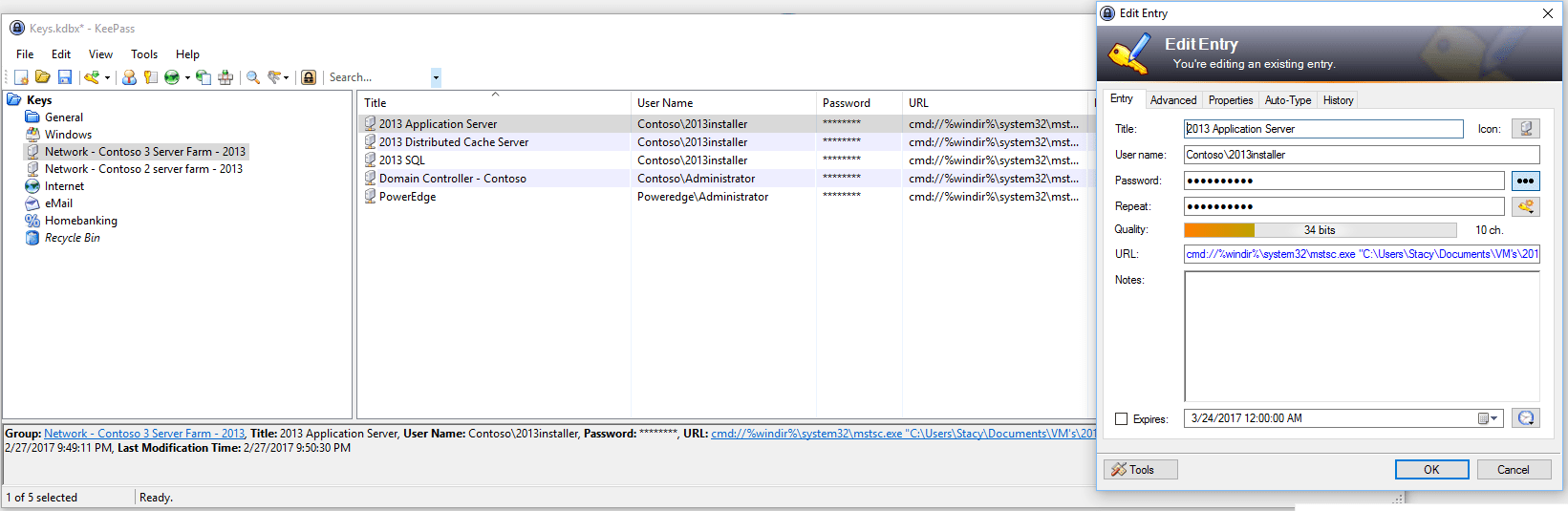The width and height of the screenshot is (1568, 511).
Task: Choose entry icon with the Icon button
Action: [x=1526, y=129]
